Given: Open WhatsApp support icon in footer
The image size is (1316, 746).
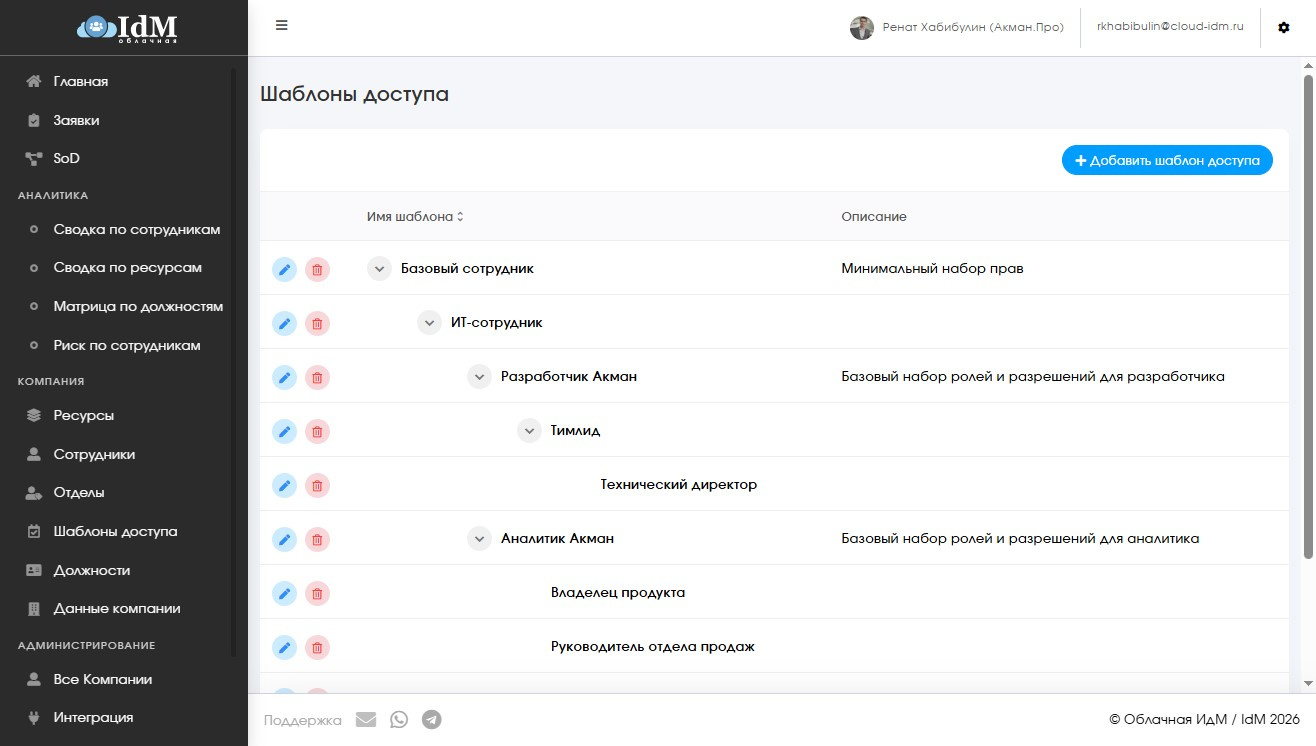Looking at the screenshot, I should (399, 720).
